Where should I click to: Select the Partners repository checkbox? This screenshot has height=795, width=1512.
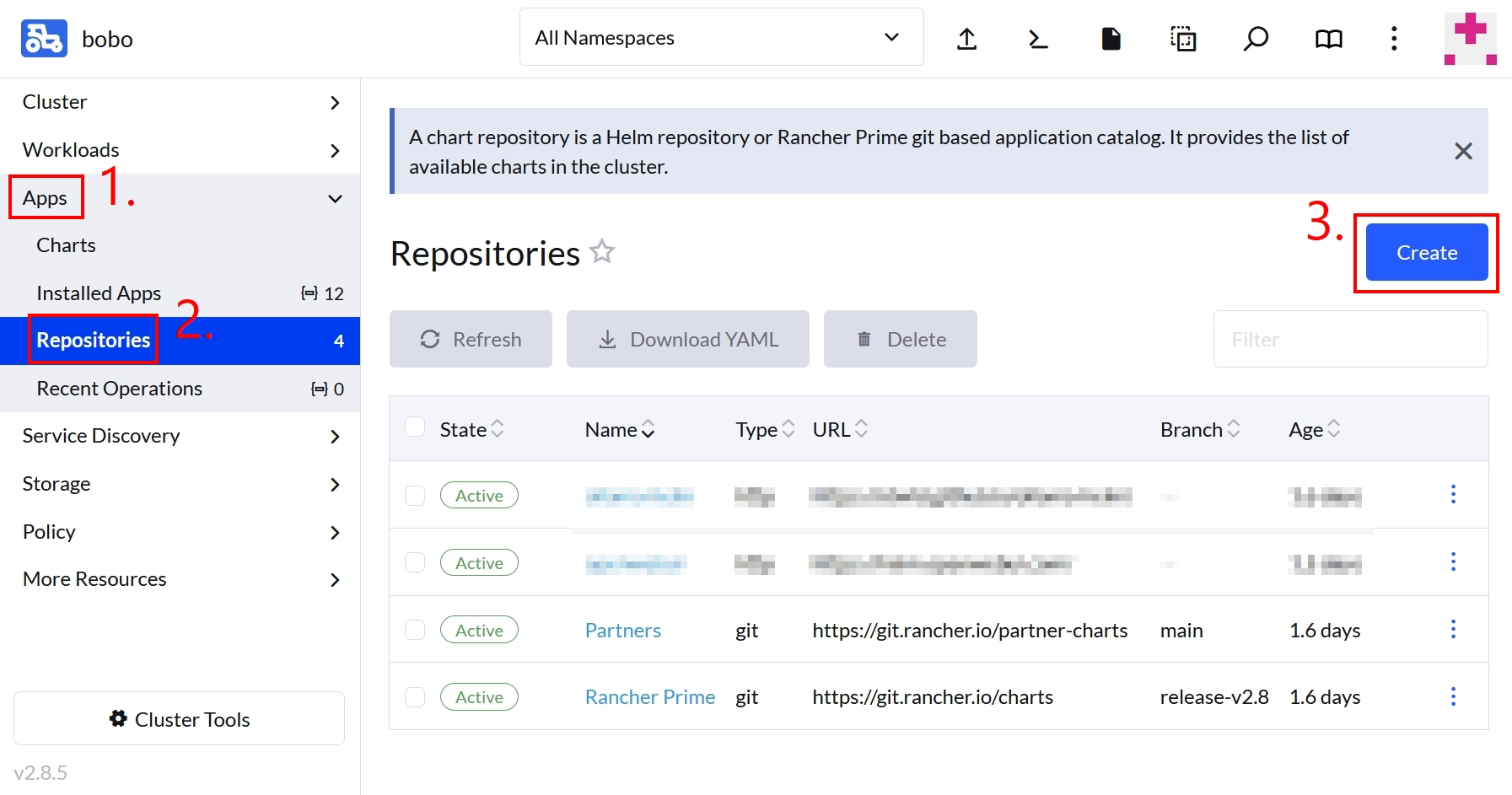(415, 630)
